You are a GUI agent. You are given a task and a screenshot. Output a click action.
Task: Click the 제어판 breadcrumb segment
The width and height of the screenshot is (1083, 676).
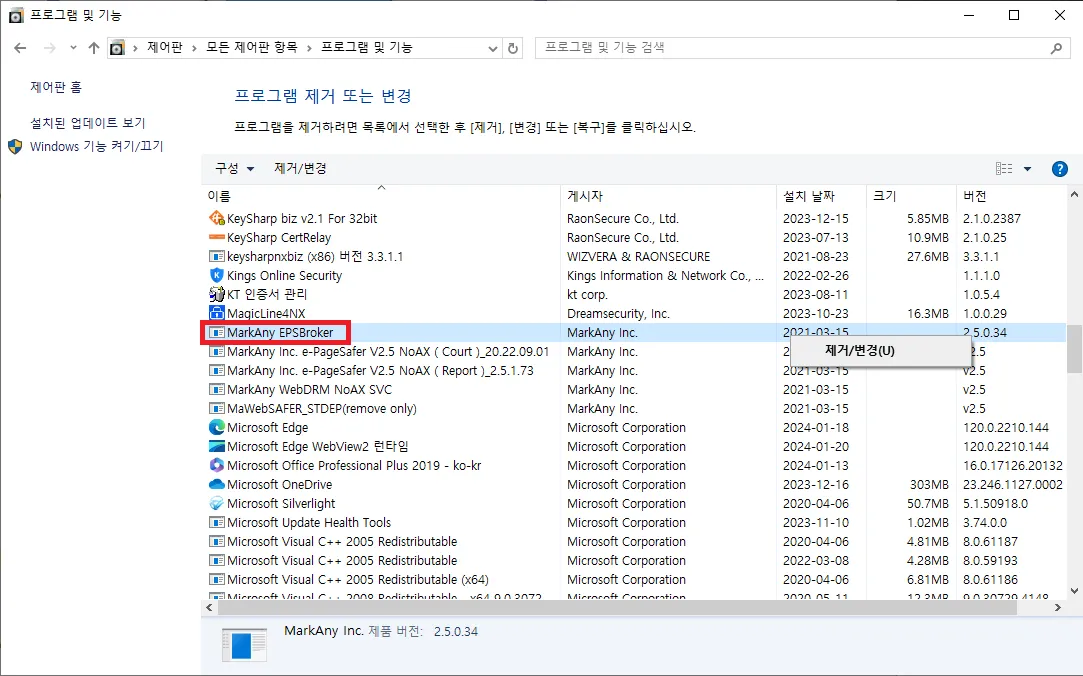click(165, 48)
